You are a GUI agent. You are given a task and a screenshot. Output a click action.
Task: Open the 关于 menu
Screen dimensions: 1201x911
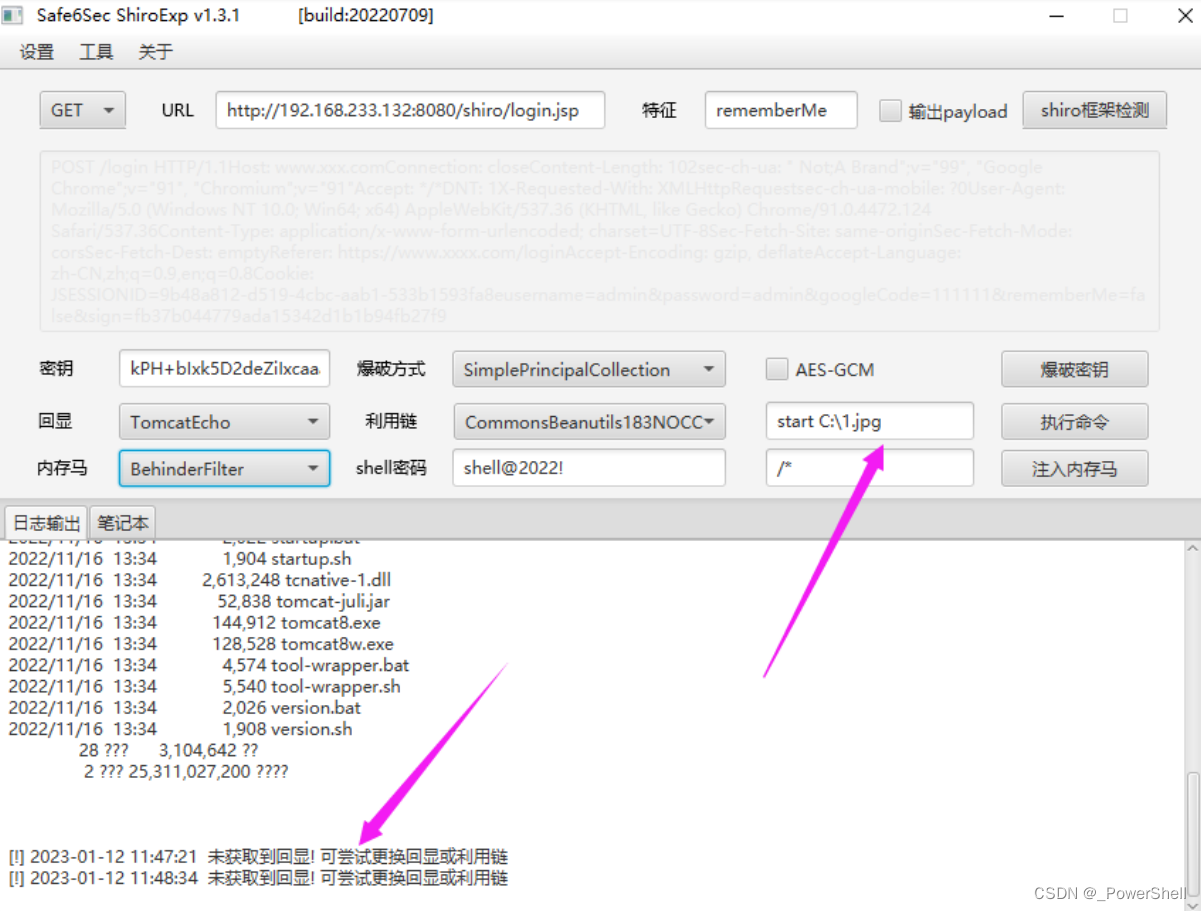pos(156,53)
